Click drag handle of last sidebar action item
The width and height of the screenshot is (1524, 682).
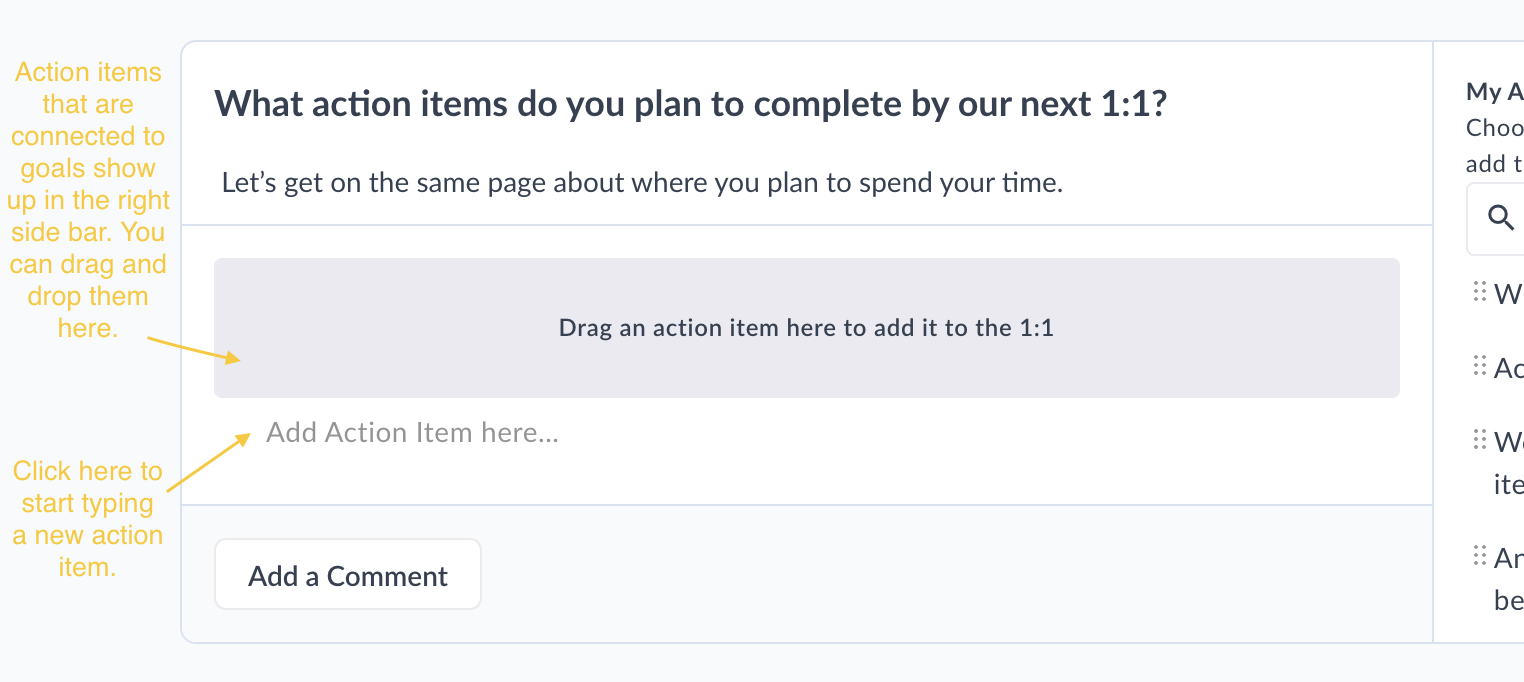pos(1480,555)
